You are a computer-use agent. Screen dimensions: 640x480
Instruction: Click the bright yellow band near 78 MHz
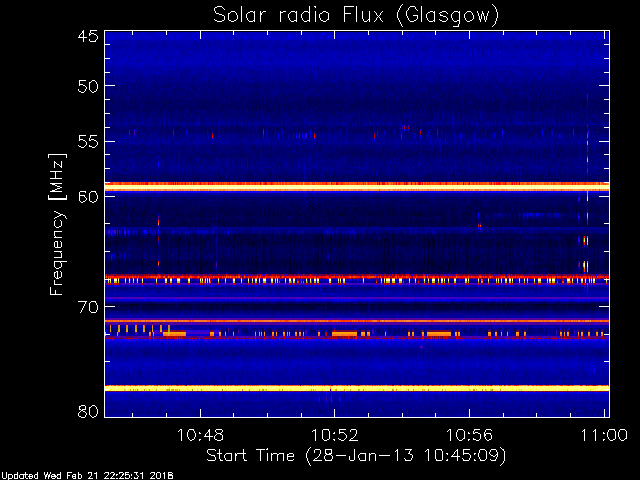[x=357, y=388]
